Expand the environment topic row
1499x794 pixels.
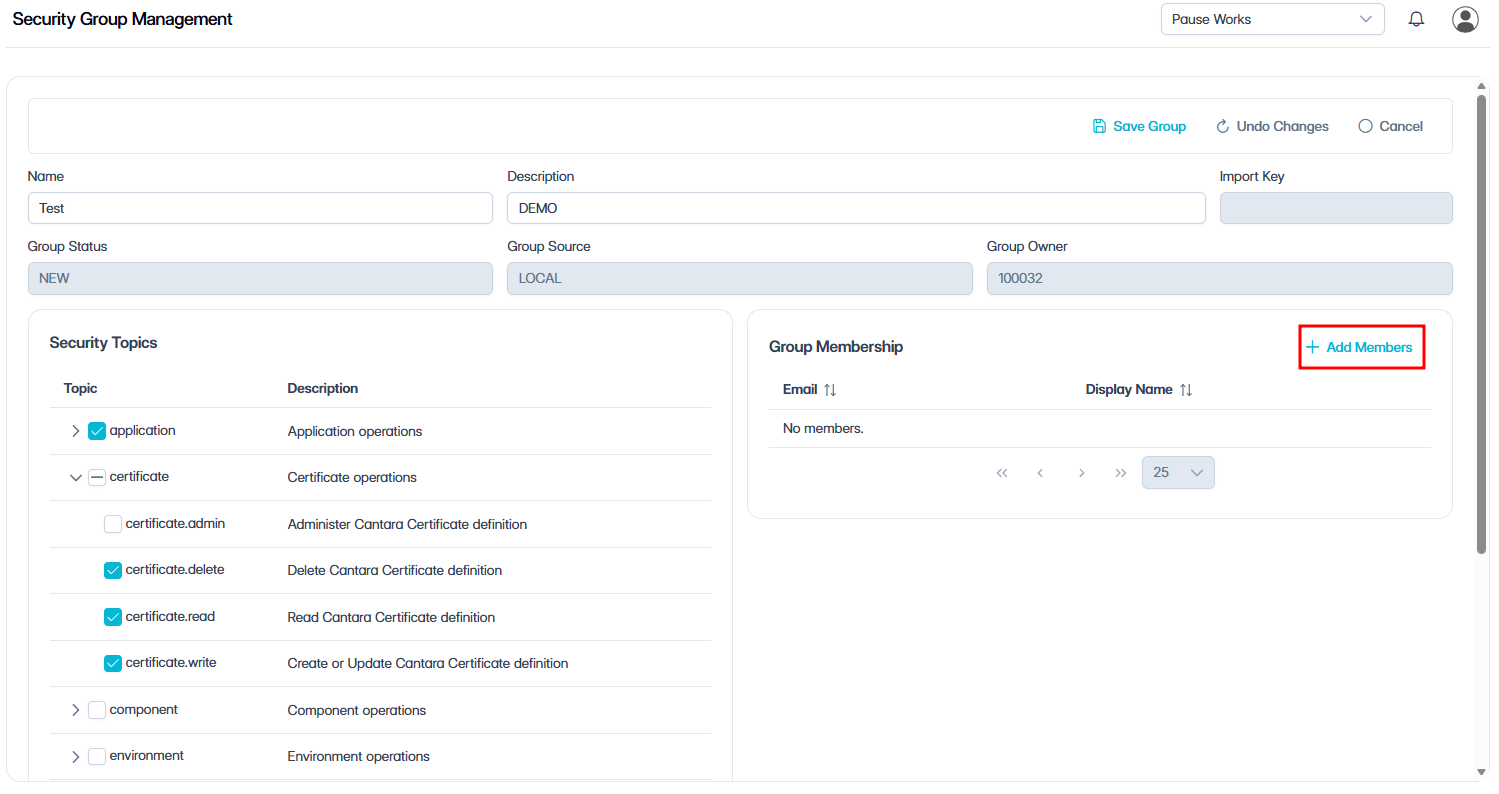point(75,756)
